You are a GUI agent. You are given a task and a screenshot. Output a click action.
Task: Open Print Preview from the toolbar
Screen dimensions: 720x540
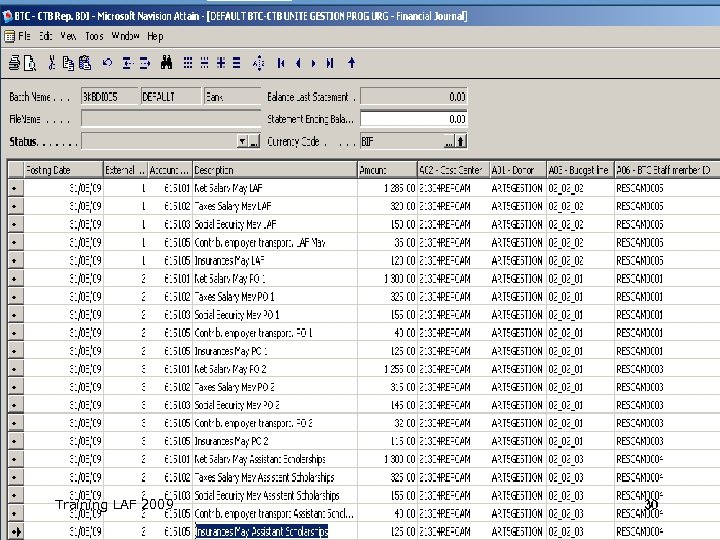[x=30, y=63]
